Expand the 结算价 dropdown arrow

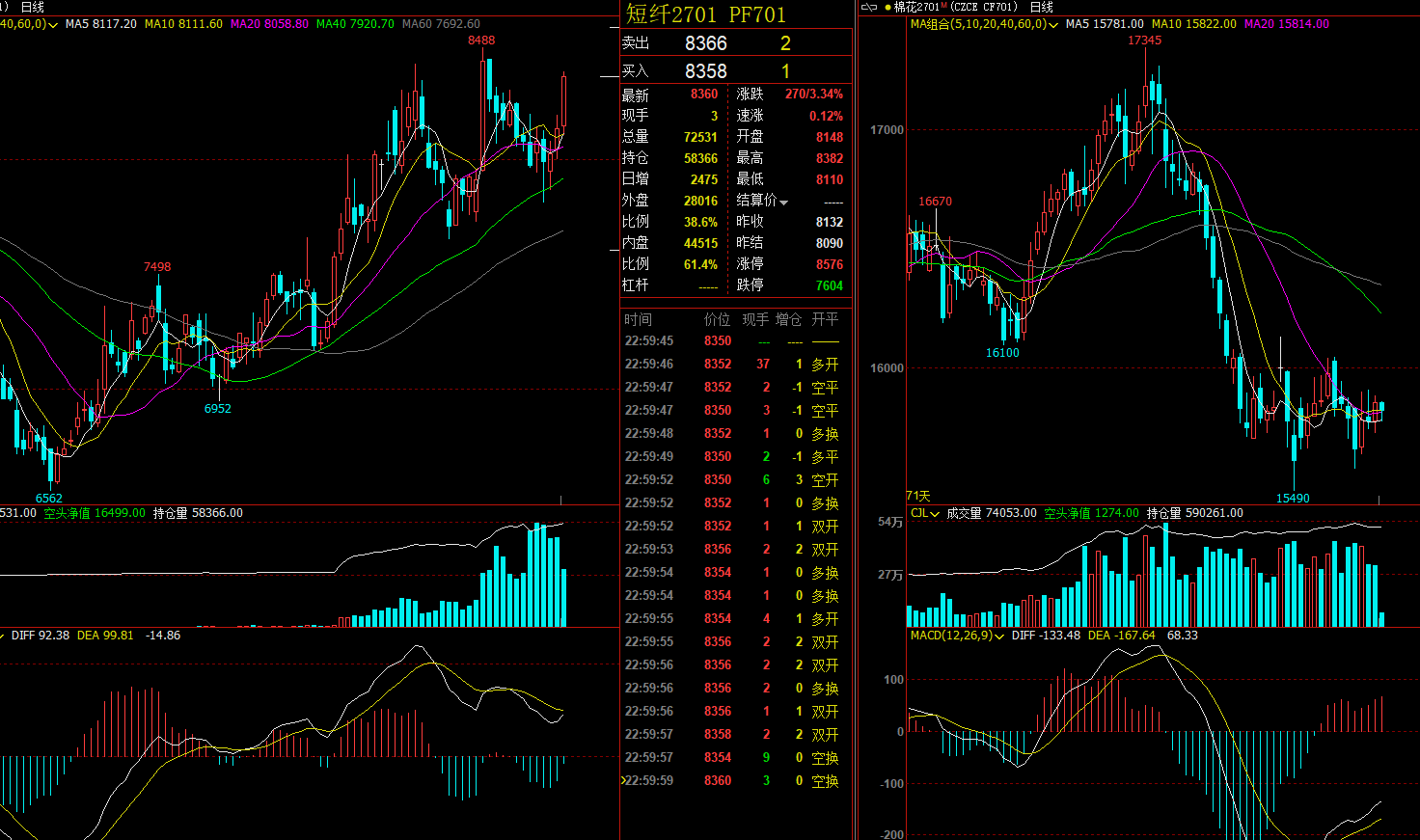pyautogui.click(x=784, y=202)
